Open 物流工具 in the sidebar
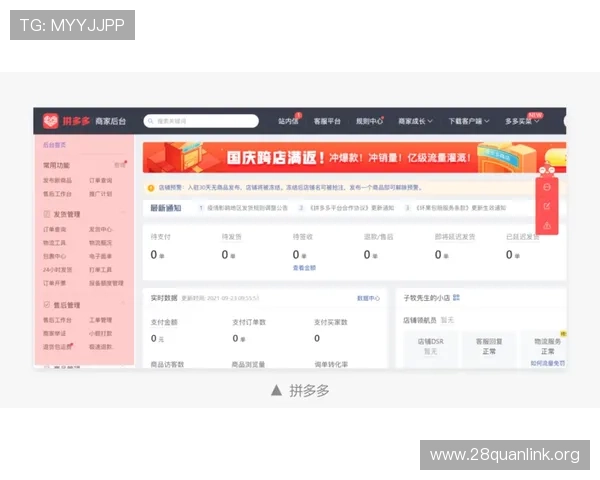This screenshot has height=480, width=600. click(54, 243)
